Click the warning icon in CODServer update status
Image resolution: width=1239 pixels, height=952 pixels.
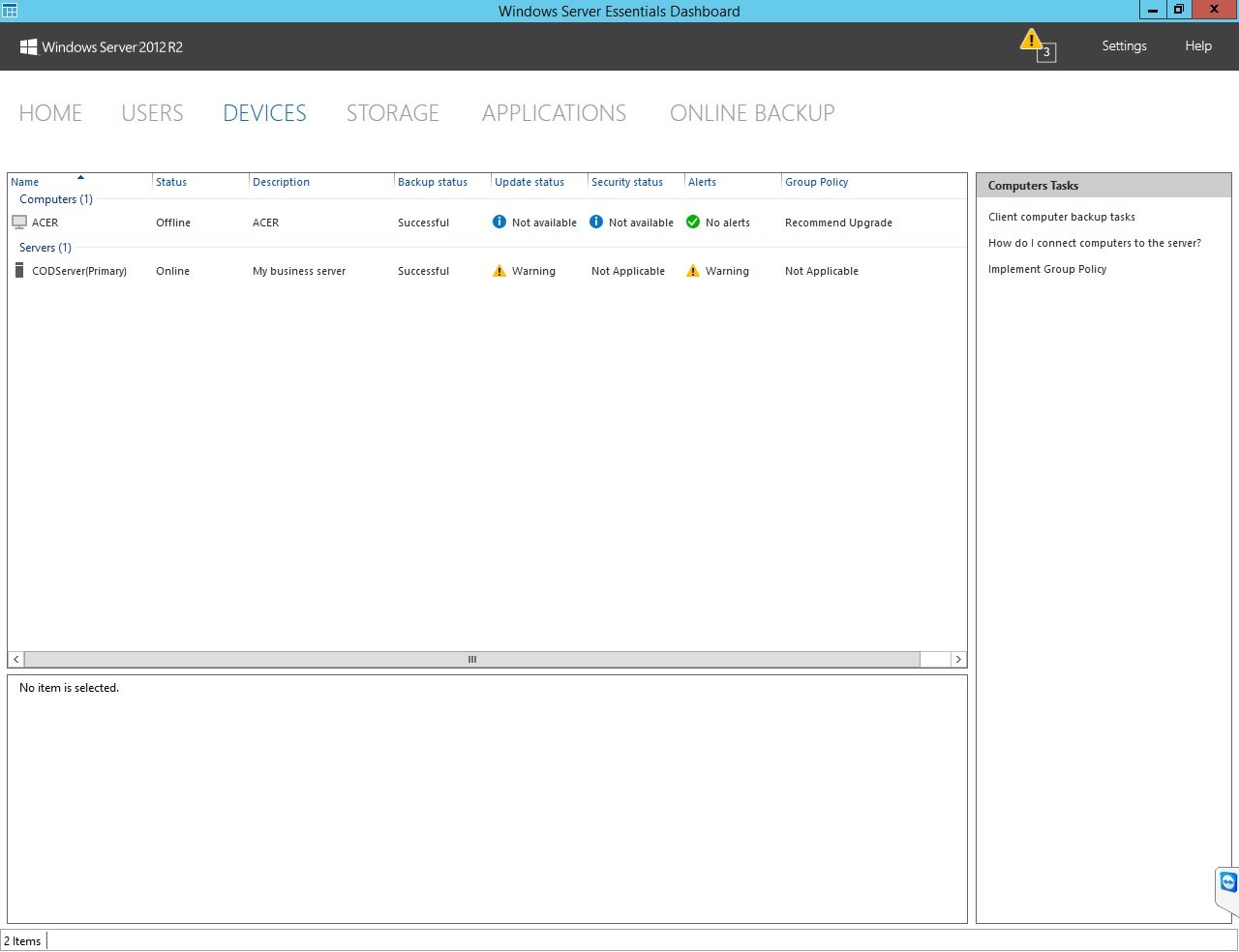pyautogui.click(x=499, y=271)
